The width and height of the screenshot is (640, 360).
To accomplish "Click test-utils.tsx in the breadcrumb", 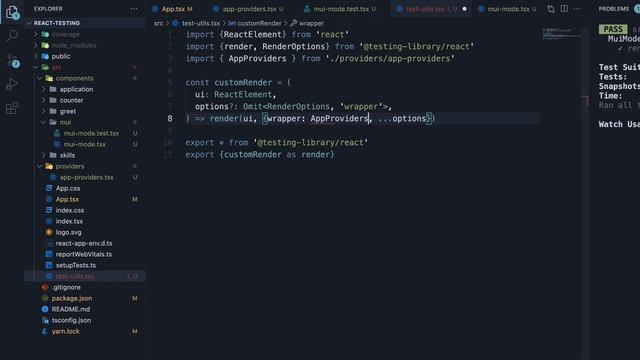I will click(x=200, y=24).
